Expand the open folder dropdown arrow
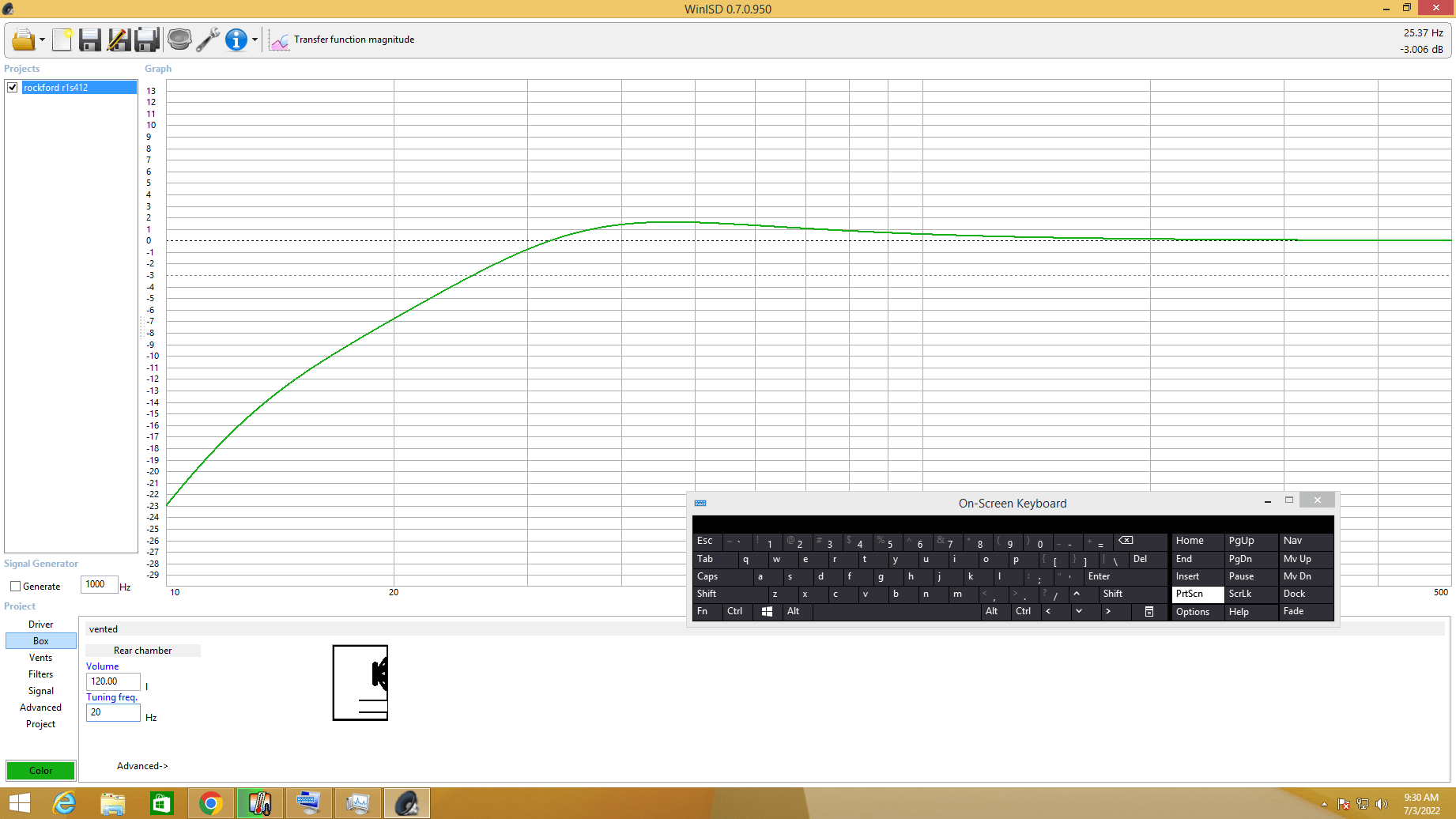 tap(42, 40)
